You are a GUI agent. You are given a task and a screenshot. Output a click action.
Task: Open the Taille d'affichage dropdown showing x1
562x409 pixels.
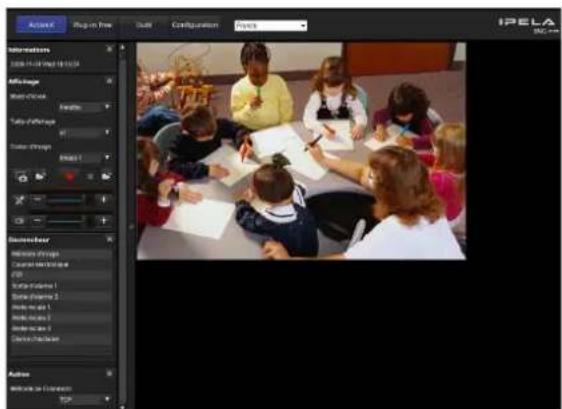point(85,133)
